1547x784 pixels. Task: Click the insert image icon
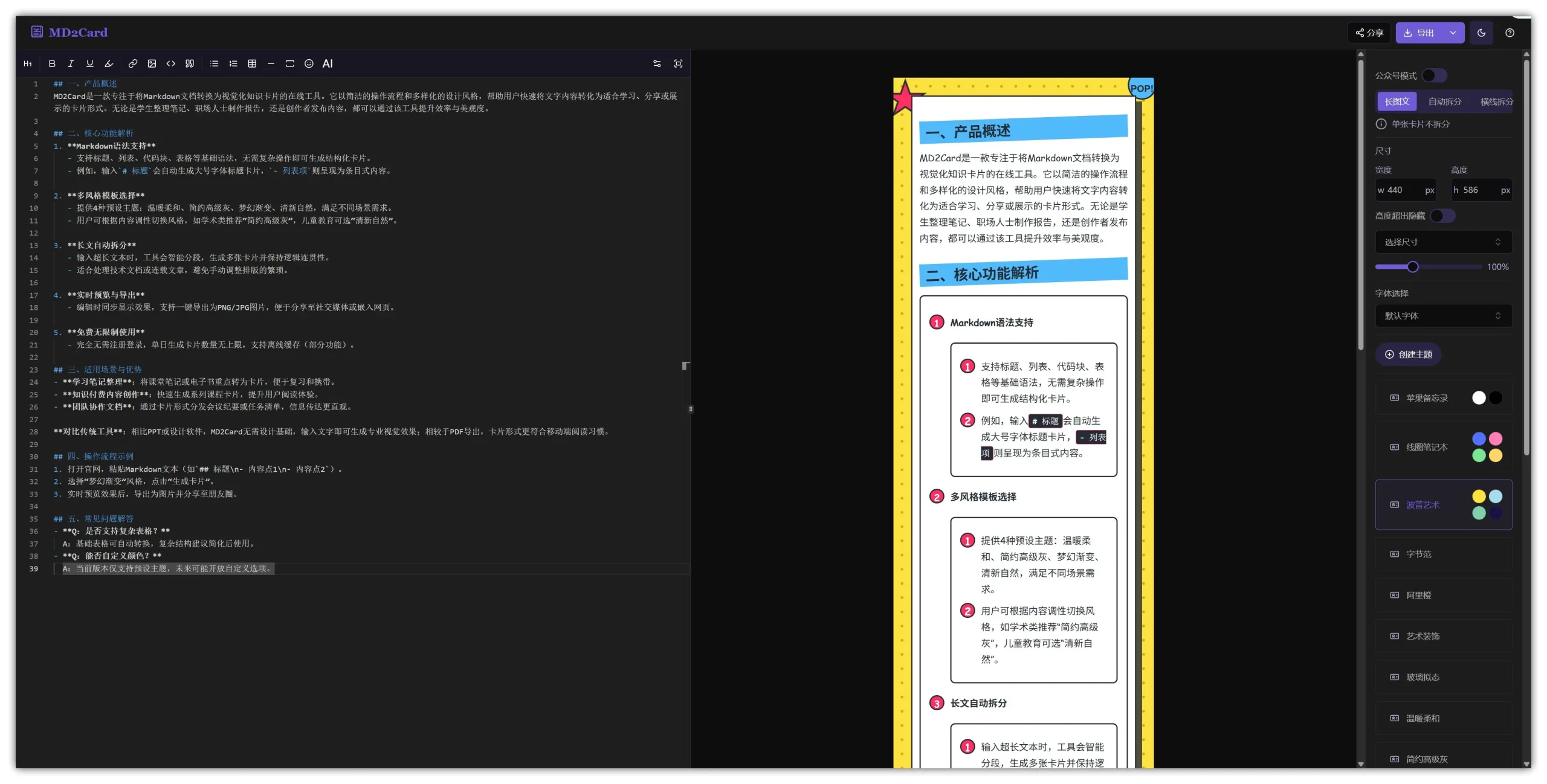(x=152, y=63)
